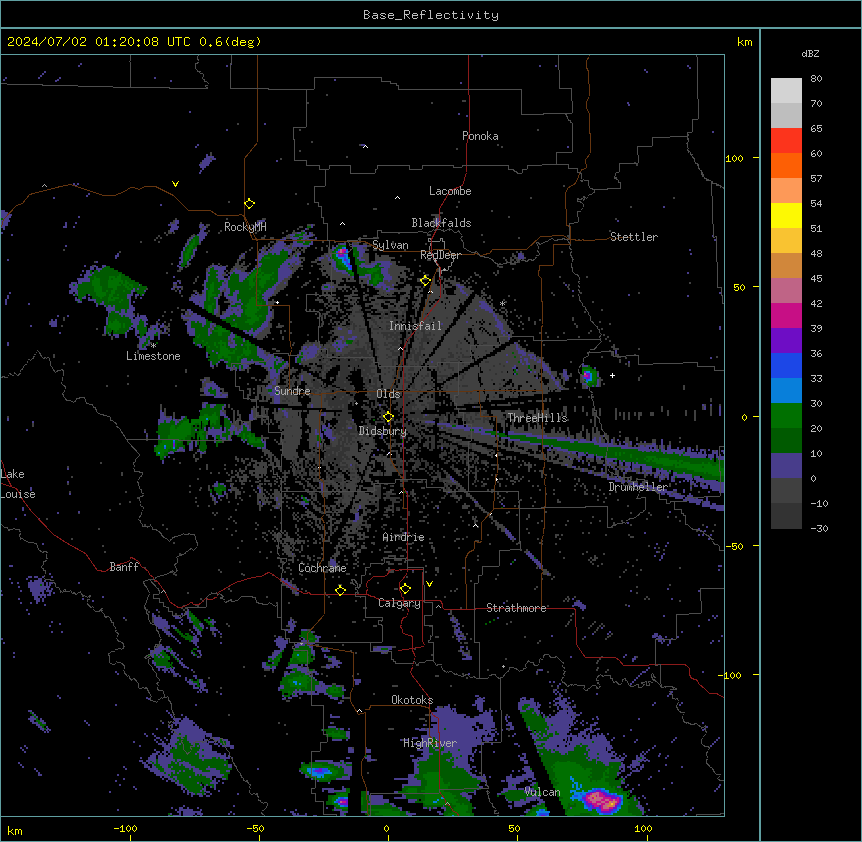The height and width of the screenshot is (842, 862).
Task: Select the yellow diamond marker above Didsbury
Action: [x=388, y=417]
